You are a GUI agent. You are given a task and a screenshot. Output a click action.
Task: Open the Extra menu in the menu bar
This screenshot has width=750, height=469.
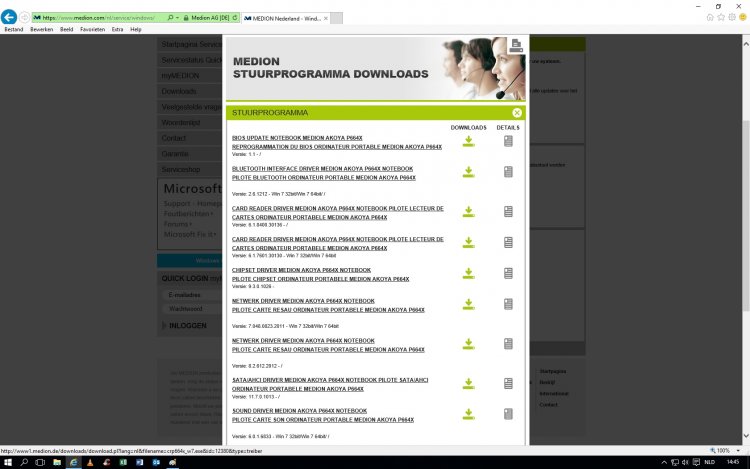coord(117,30)
